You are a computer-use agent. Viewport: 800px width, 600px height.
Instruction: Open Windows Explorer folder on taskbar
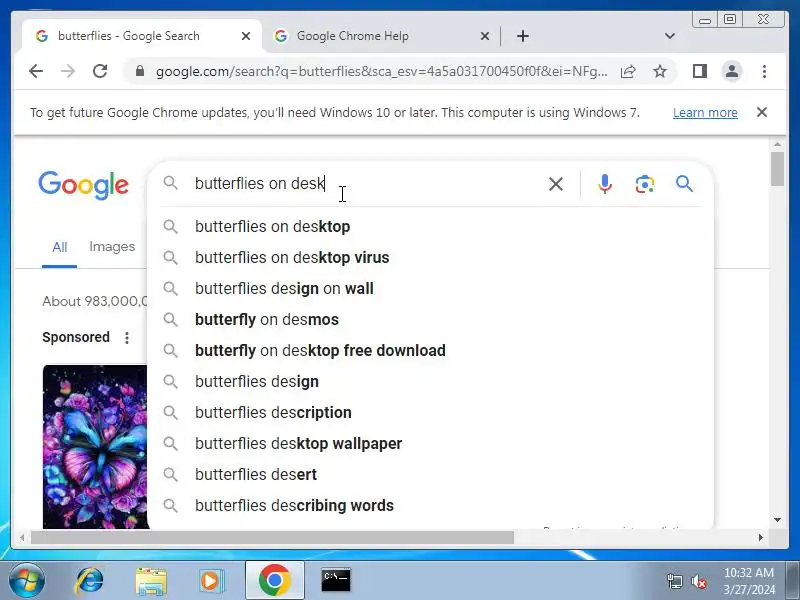pyautogui.click(x=151, y=581)
